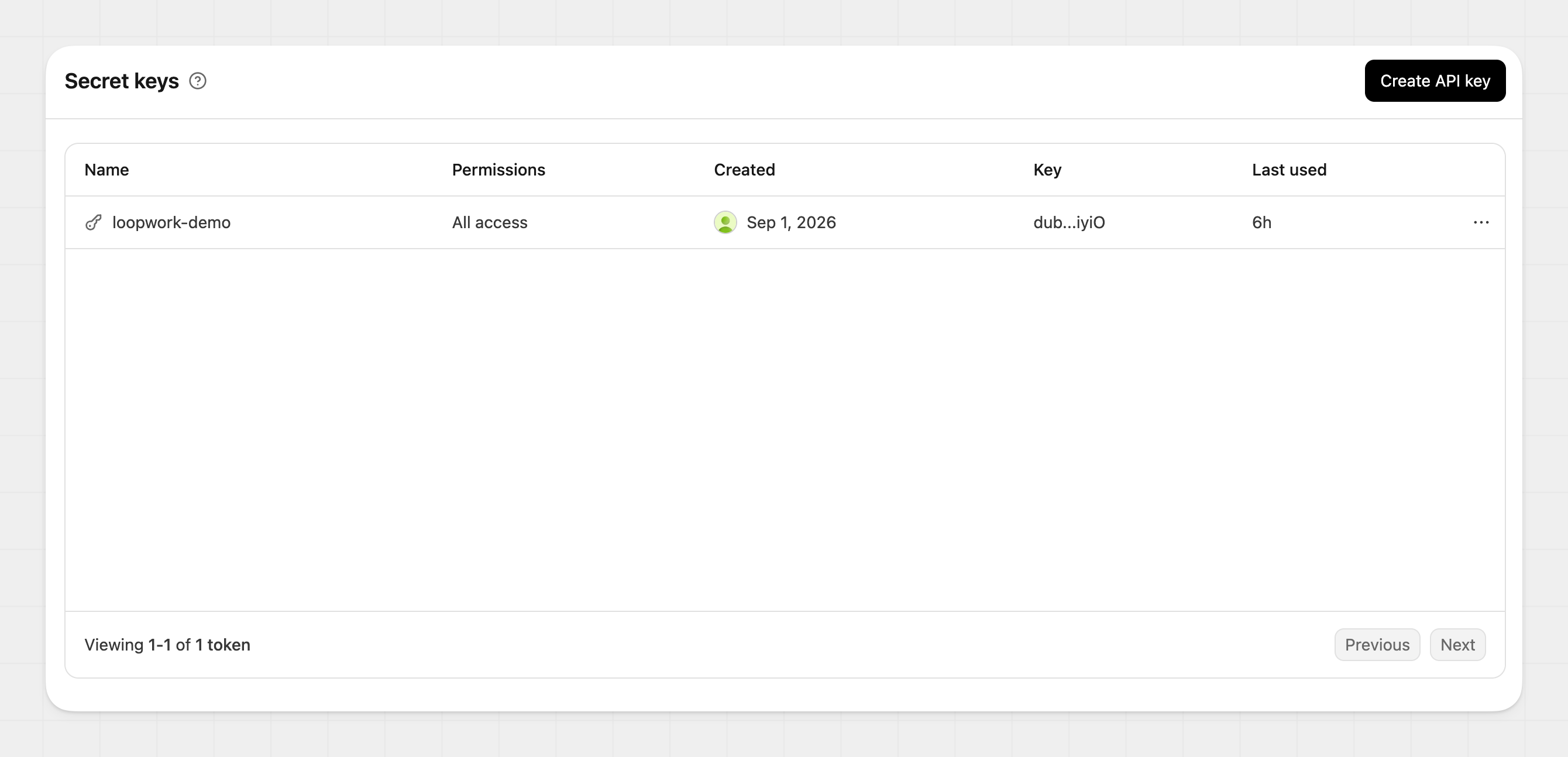
Task: Click the help icon beside Secret keys
Action: [198, 81]
